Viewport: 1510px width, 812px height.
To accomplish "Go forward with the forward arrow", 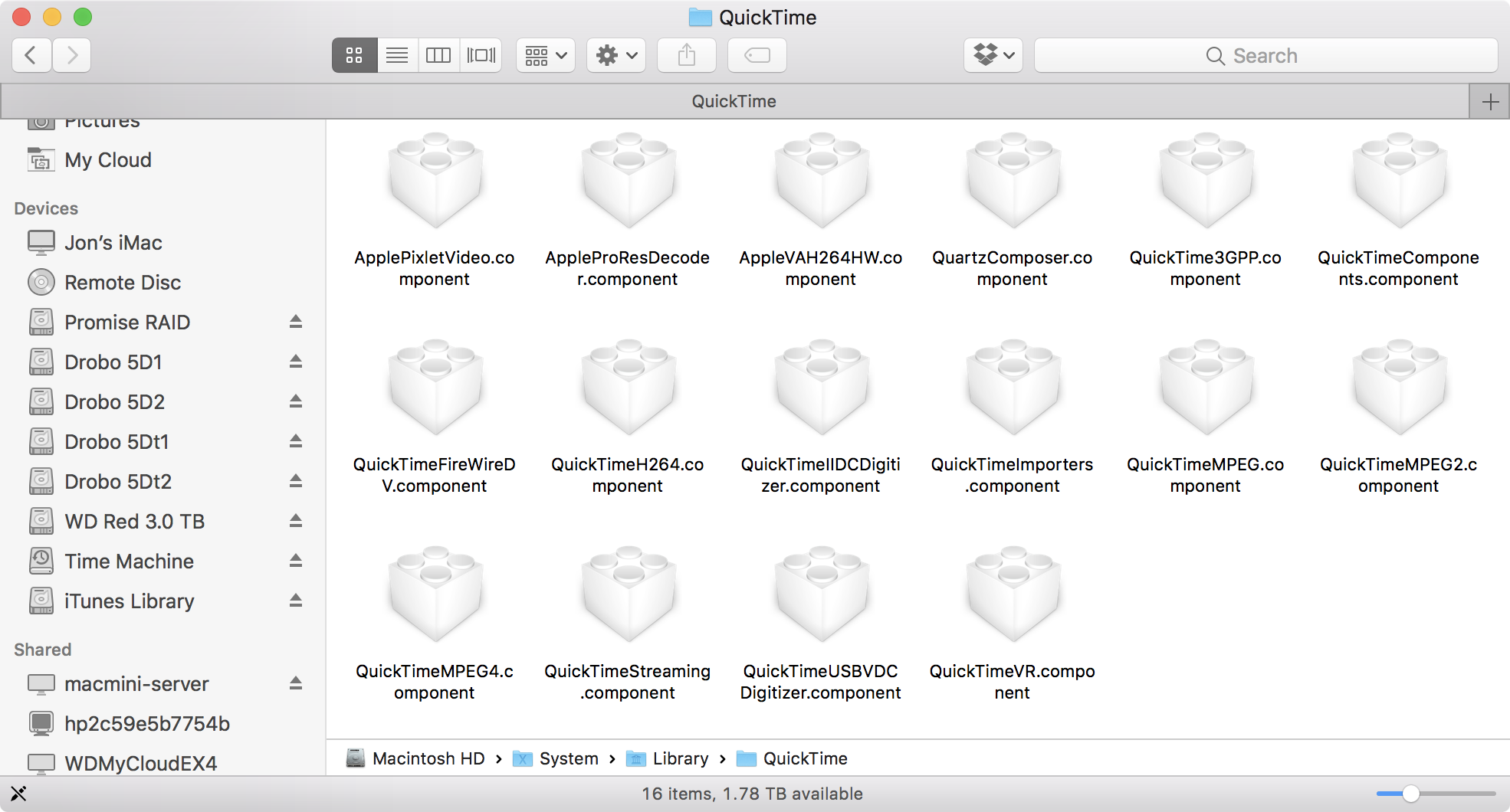I will [x=72, y=55].
